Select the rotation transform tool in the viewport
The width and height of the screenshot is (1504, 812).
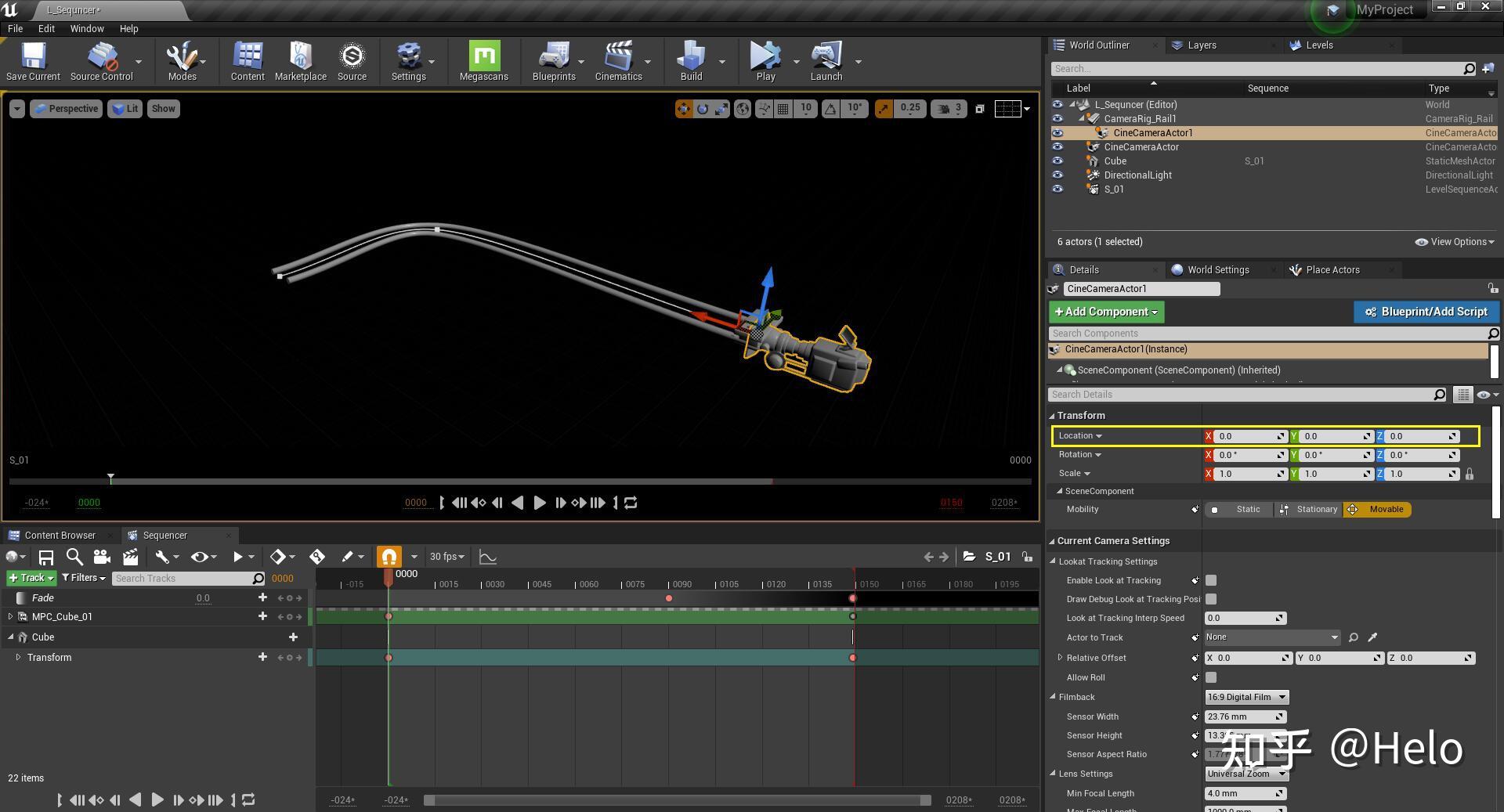[703, 109]
